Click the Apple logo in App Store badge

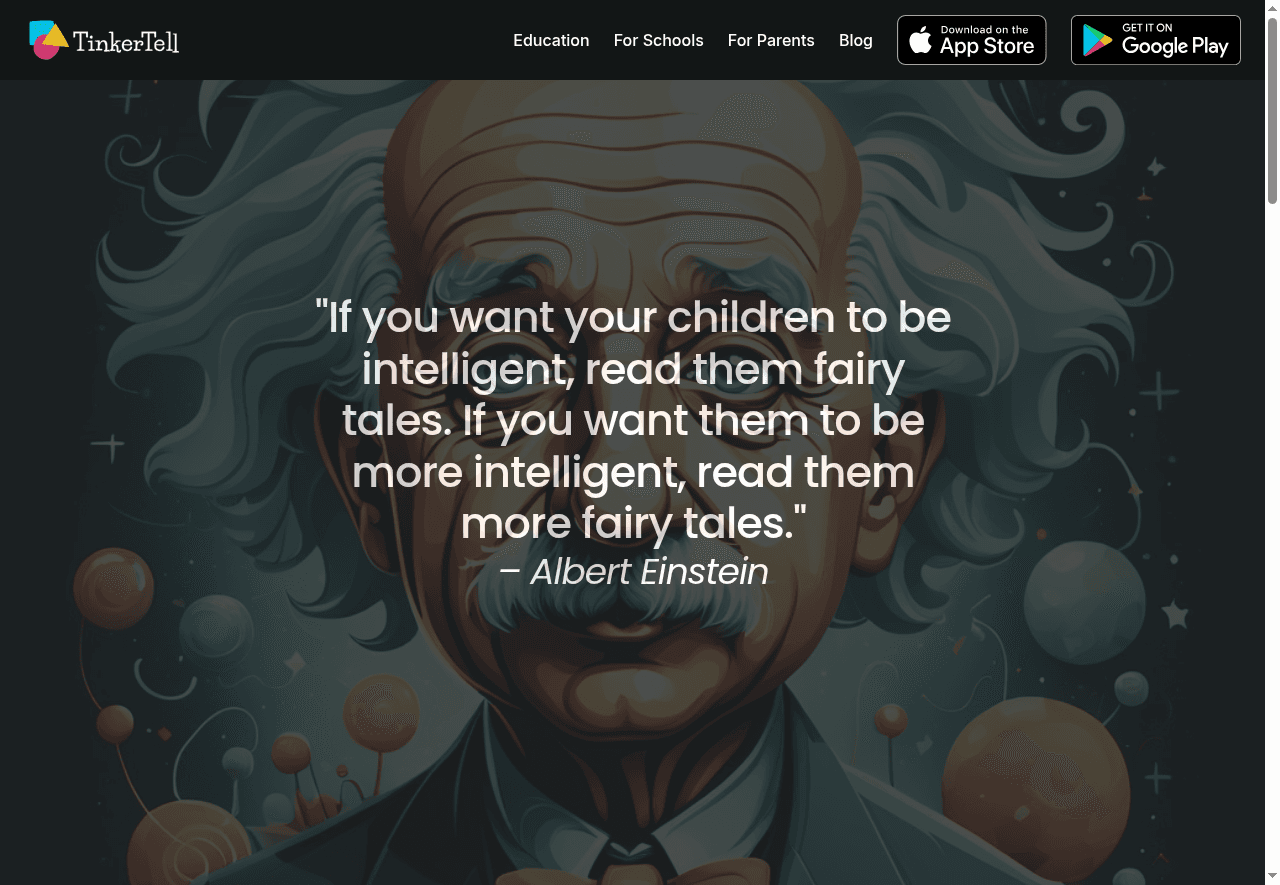(x=921, y=40)
